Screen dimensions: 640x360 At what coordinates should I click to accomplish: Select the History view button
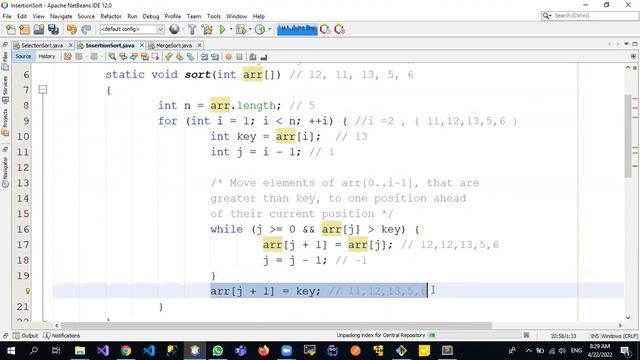[x=47, y=57]
